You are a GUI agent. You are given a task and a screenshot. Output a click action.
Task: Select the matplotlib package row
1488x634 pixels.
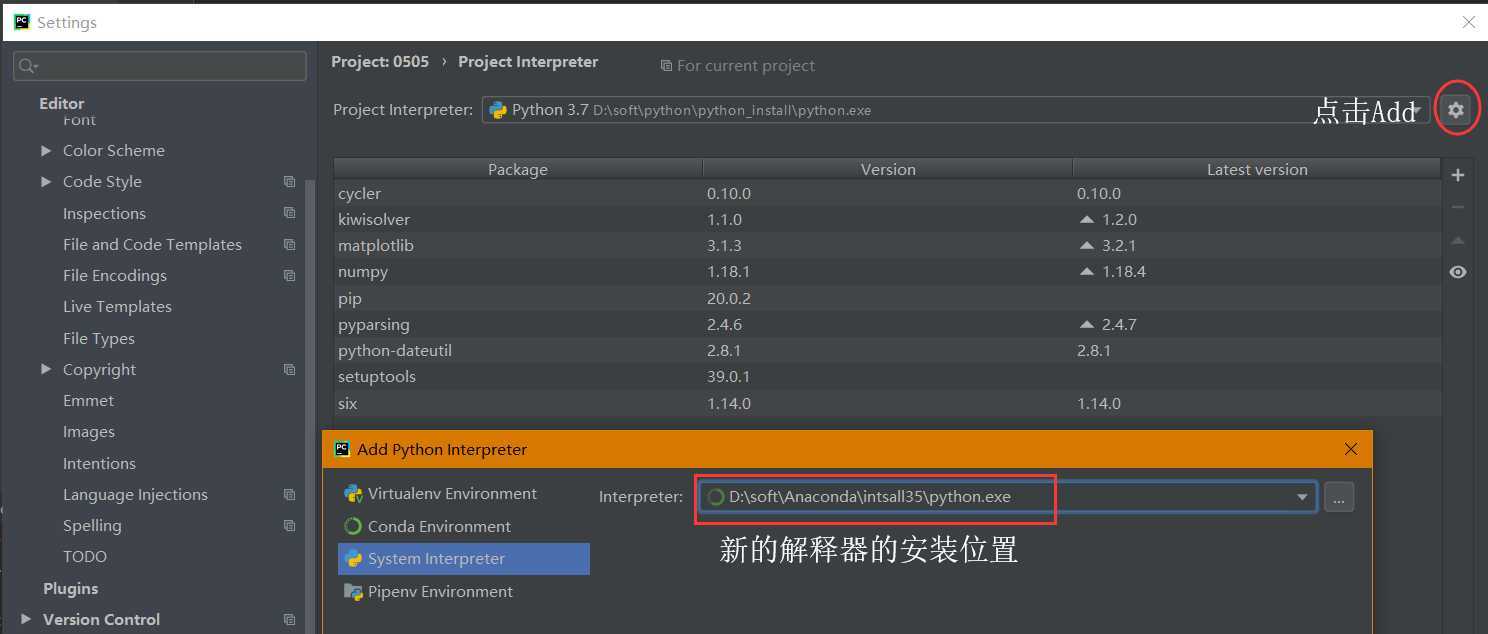(x=887, y=245)
